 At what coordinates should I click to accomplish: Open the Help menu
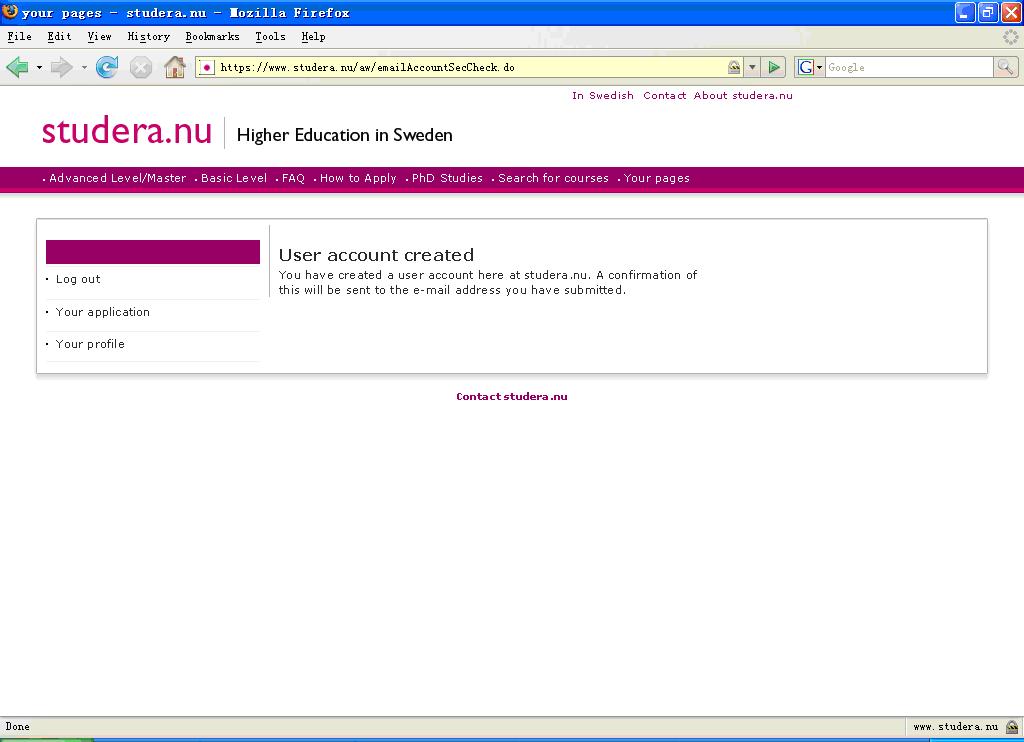(313, 37)
